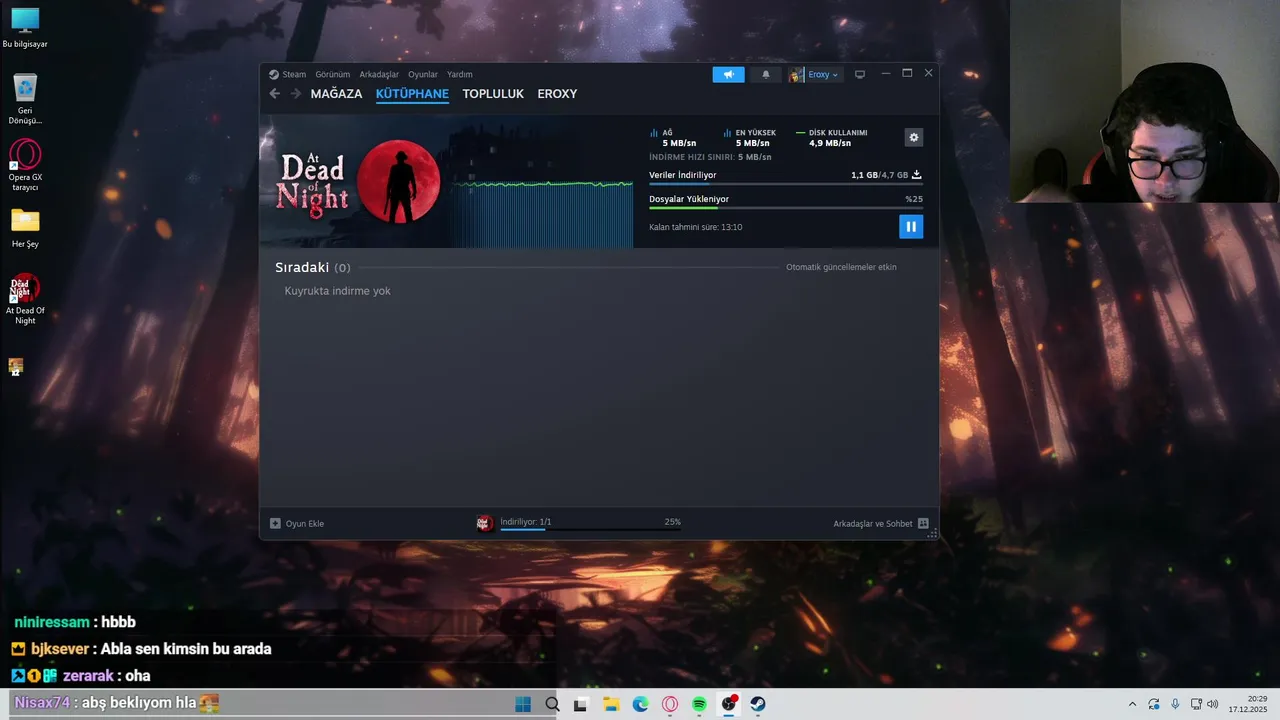Screen dimensions: 1280x720
Task: Open Arkadaşlar ve Sohbet
Action: coord(881,523)
